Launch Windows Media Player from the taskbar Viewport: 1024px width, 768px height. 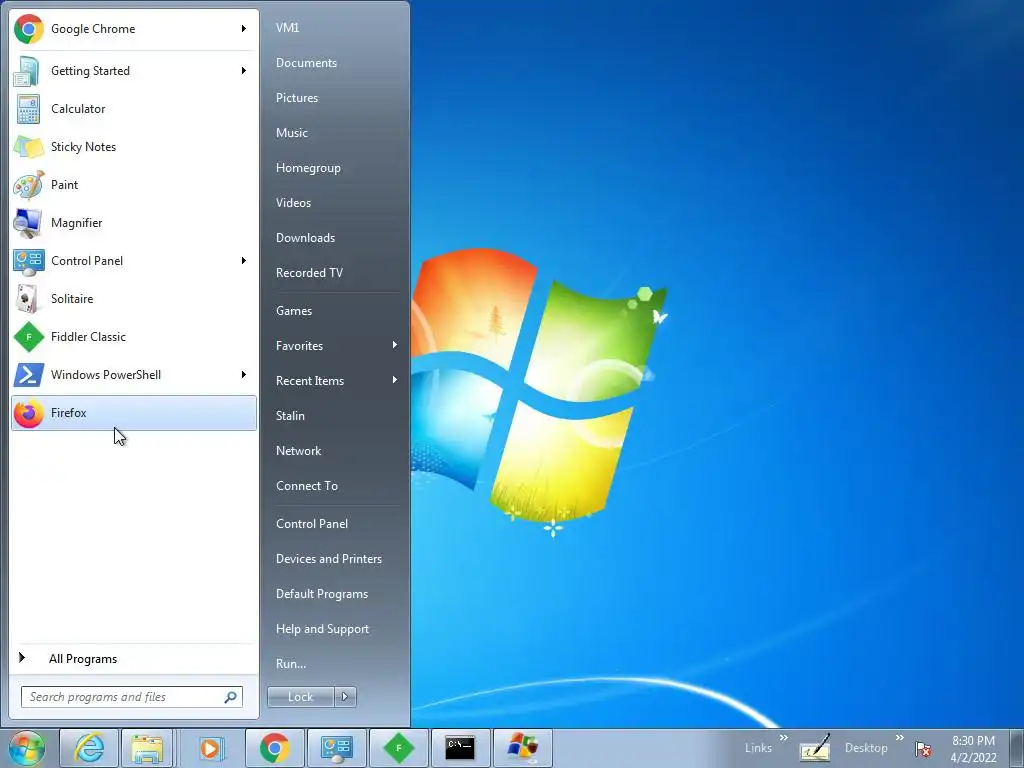click(210, 748)
